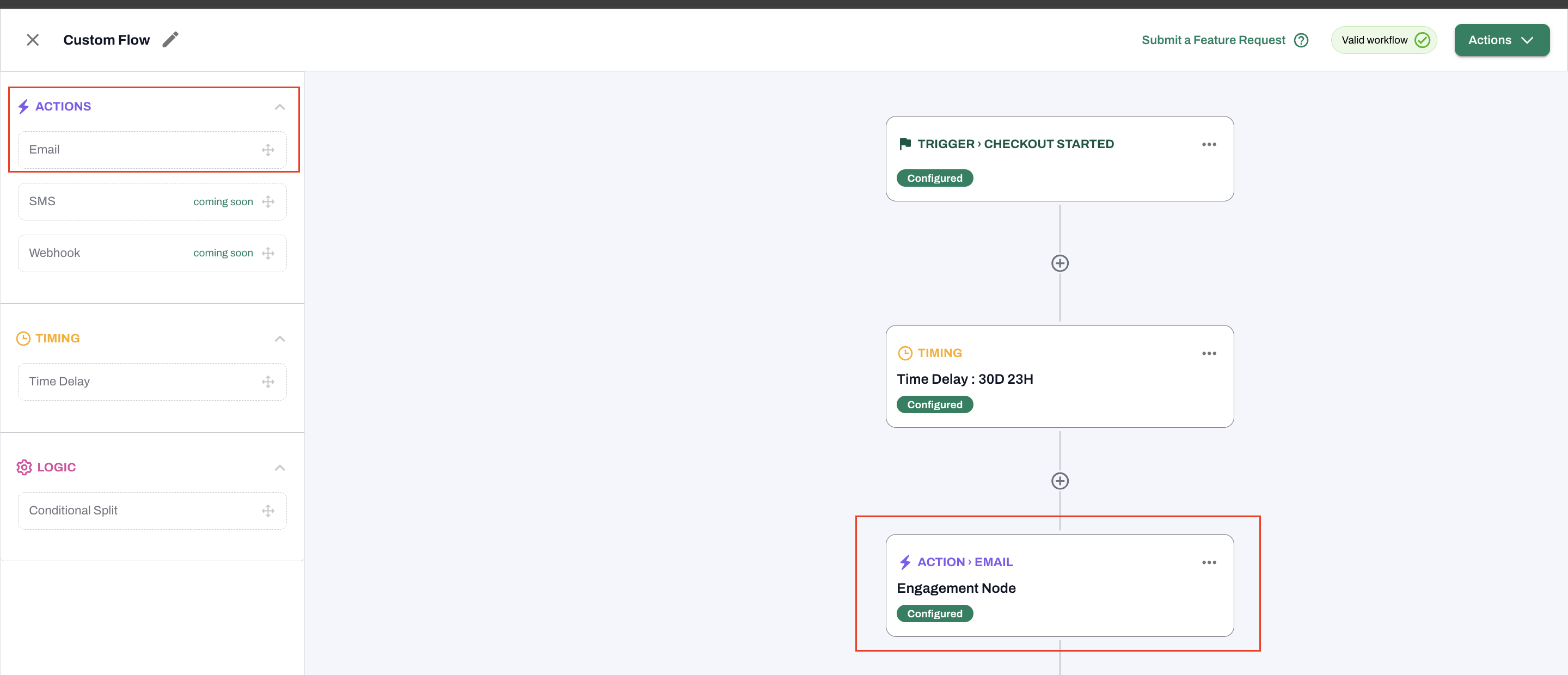
Task: Add step after Trigger node via plus
Action: (x=1059, y=263)
